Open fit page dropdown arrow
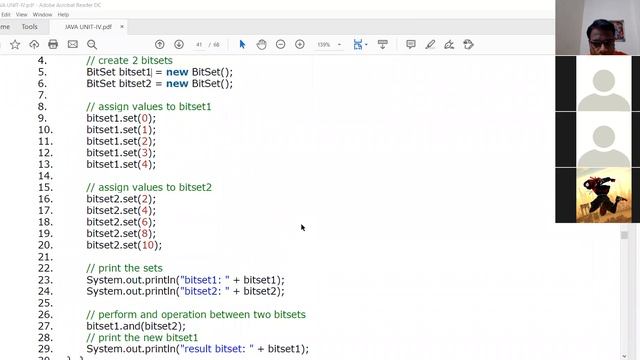 click(x=366, y=44)
